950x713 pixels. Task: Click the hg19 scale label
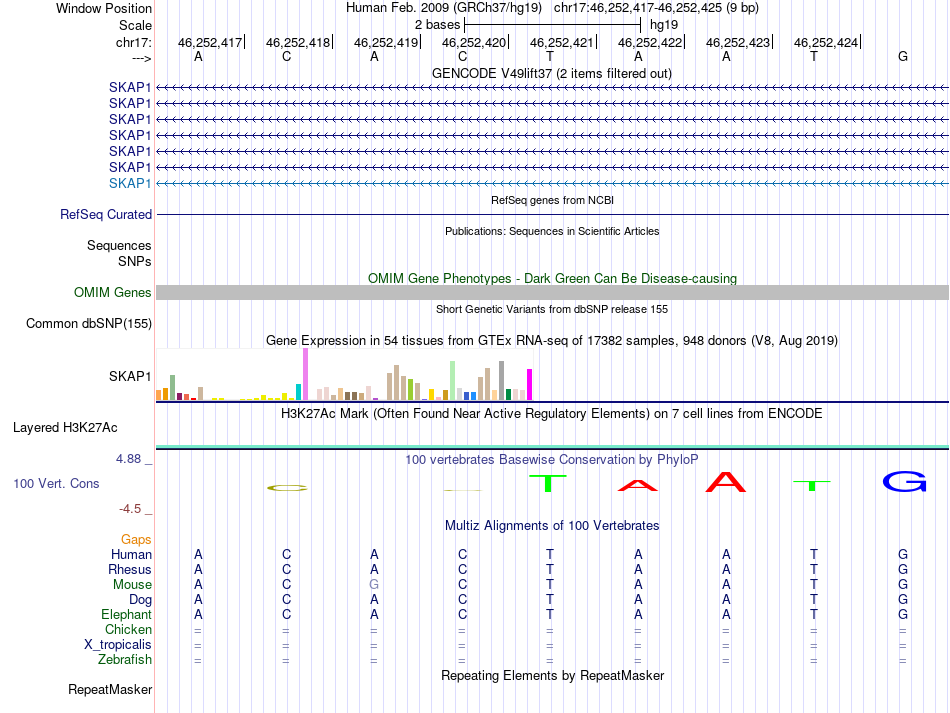coord(664,25)
